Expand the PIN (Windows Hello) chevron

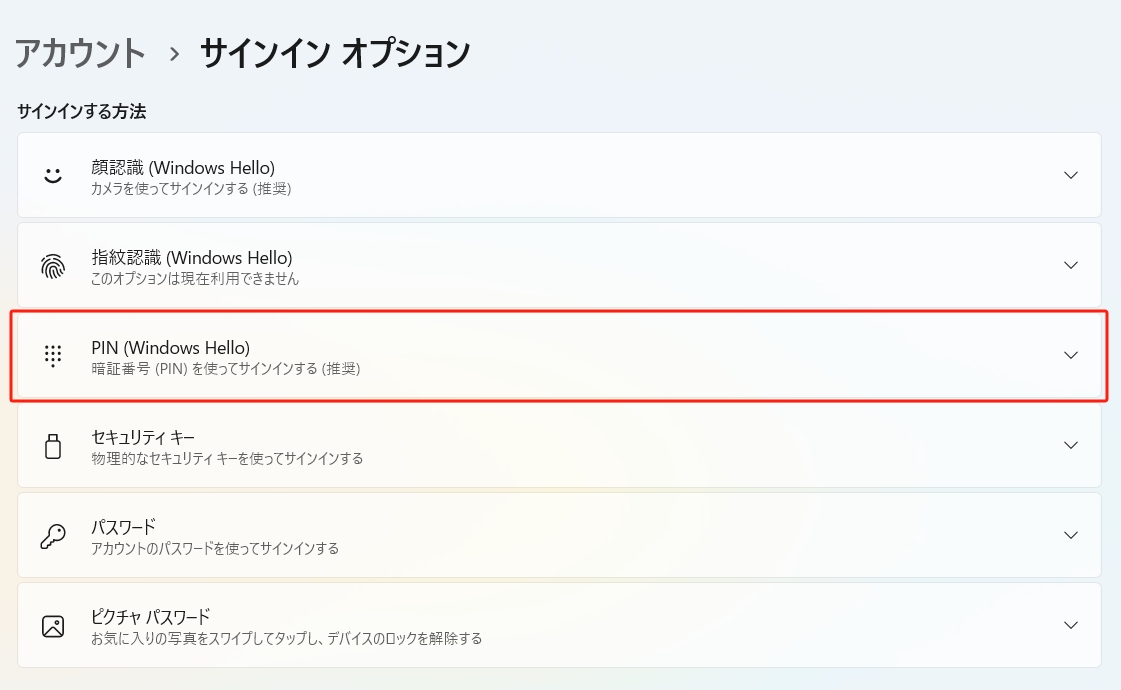[x=1071, y=355]
